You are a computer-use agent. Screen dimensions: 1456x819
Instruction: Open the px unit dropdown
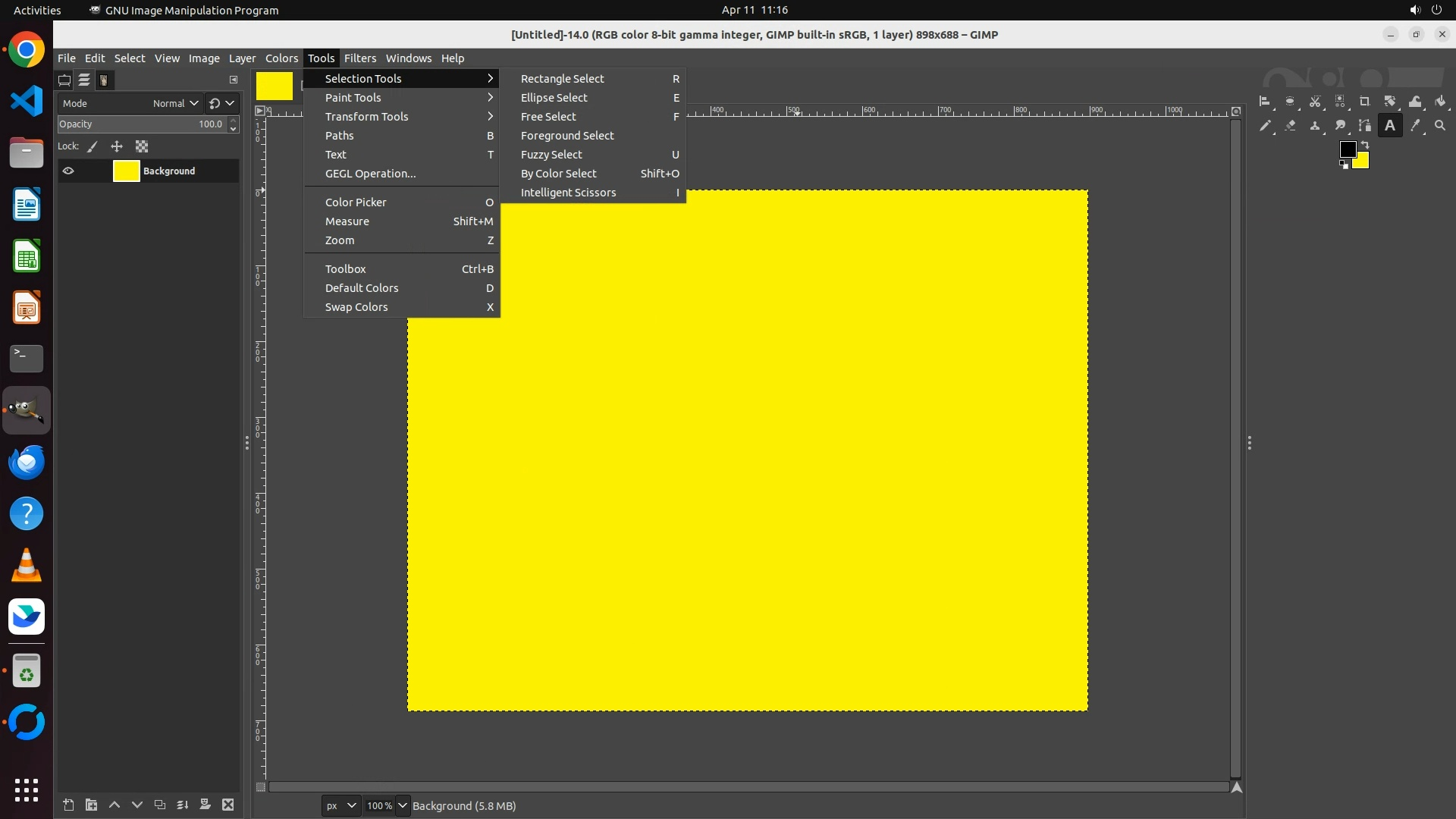pyautogui.click(x=340, y=805)
